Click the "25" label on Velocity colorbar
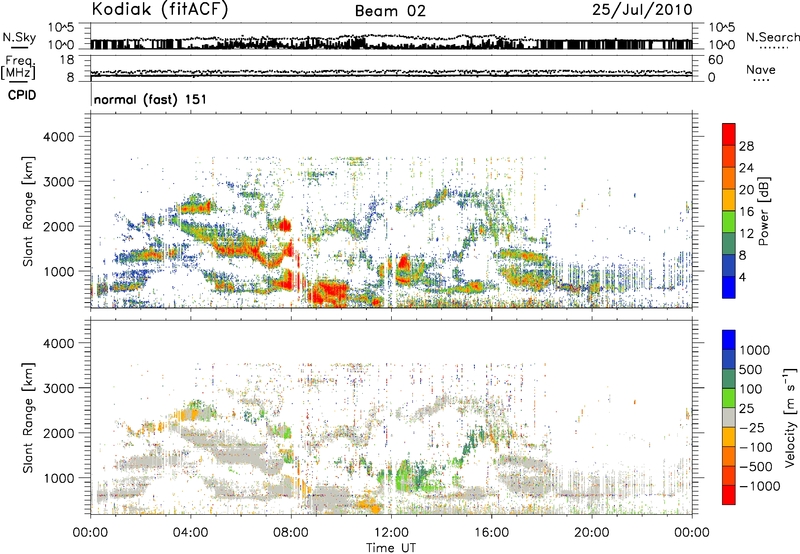 click(x=746, y=408)
